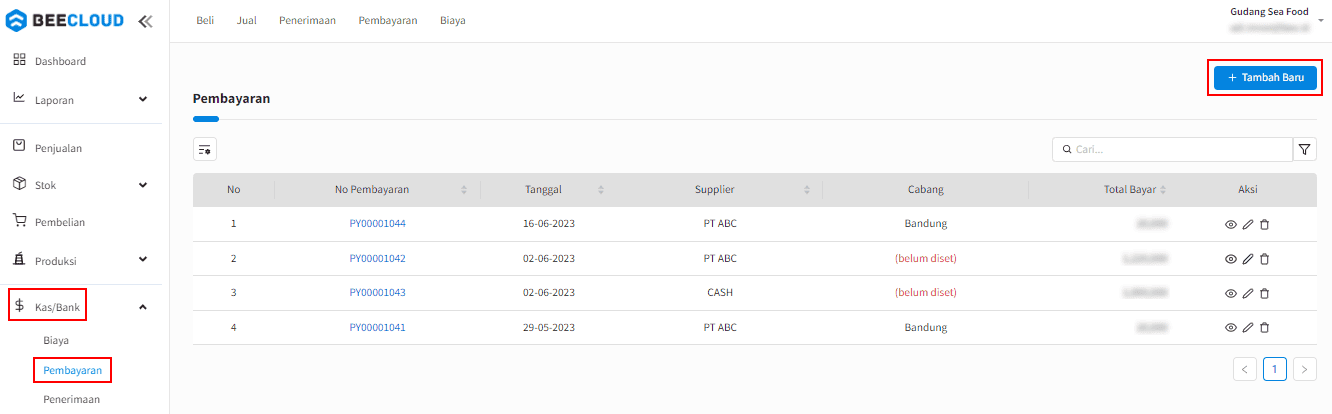Click the Kas/Bank dollar icon

(19, 306)
